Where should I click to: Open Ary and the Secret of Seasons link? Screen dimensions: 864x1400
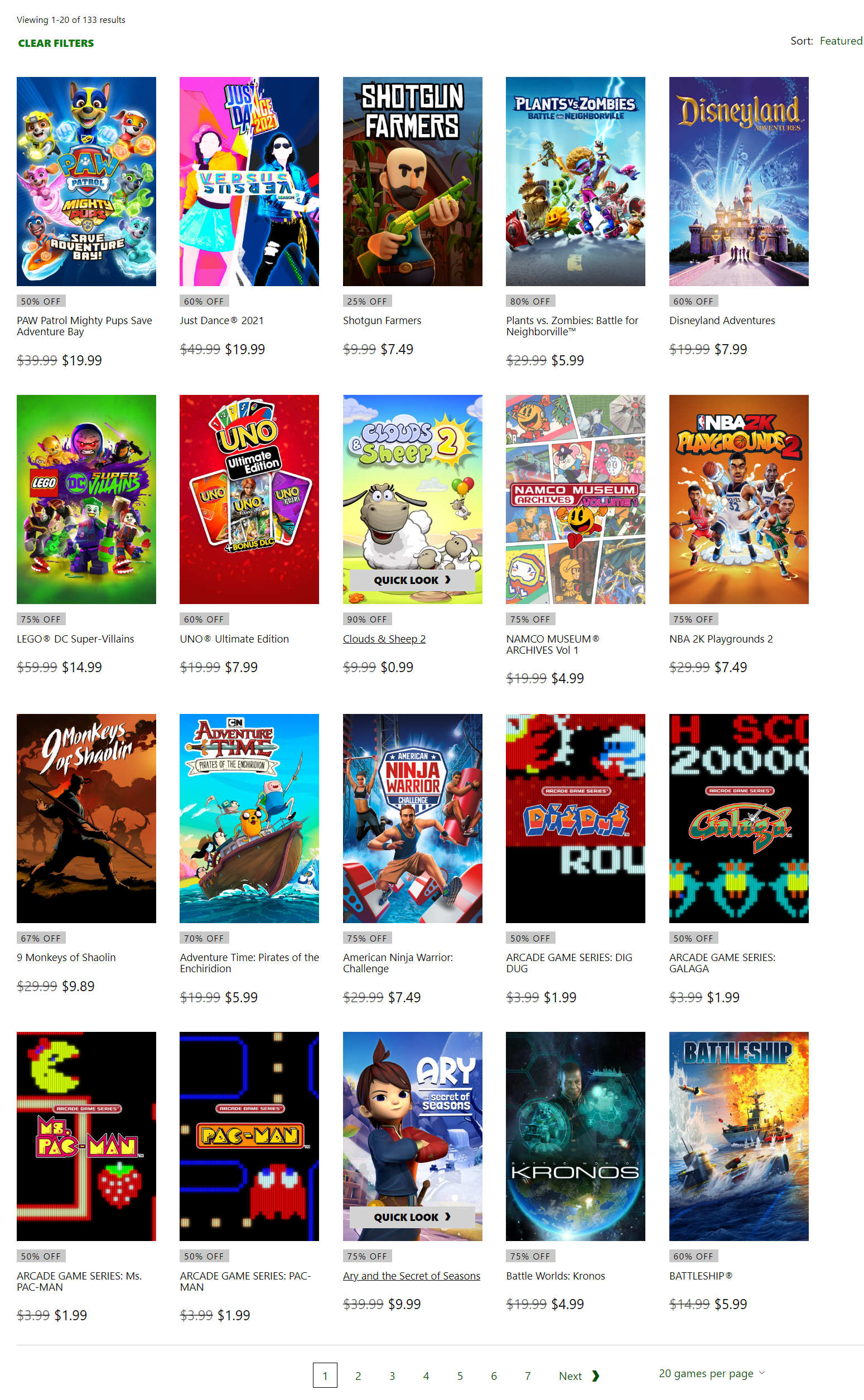coord(412,1276)
